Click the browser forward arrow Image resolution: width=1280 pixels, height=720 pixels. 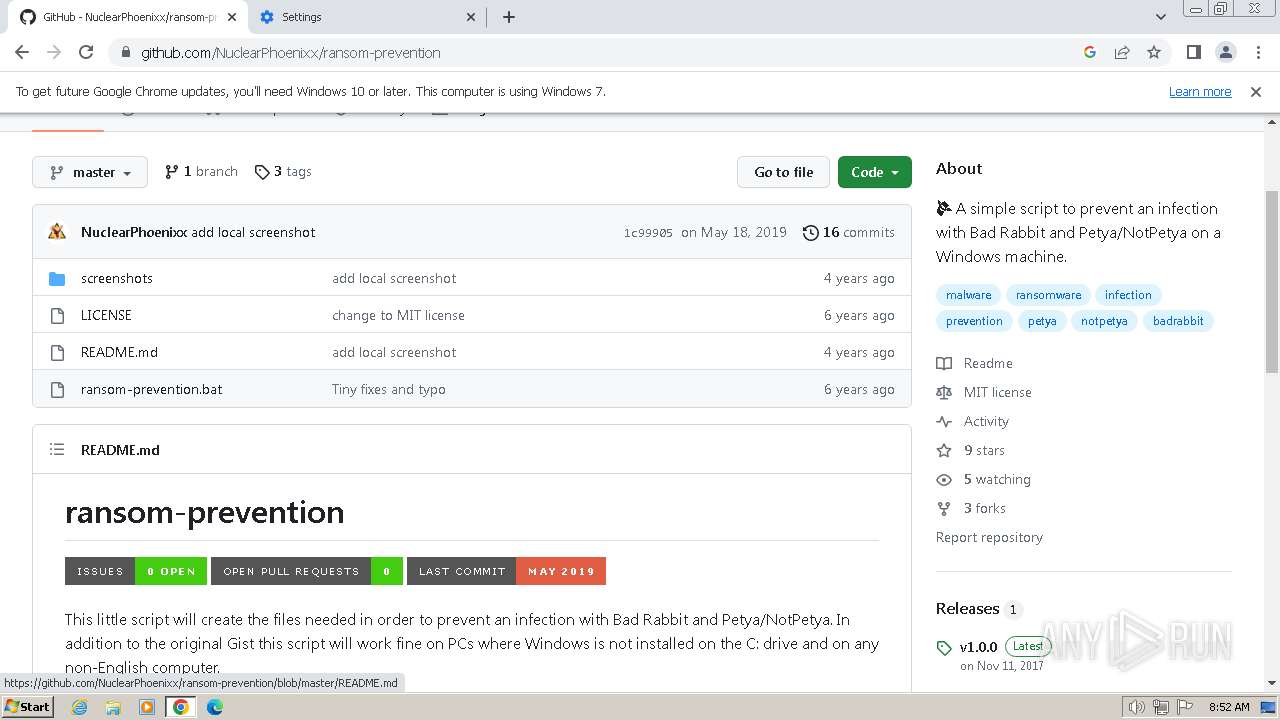pos(54,52)
